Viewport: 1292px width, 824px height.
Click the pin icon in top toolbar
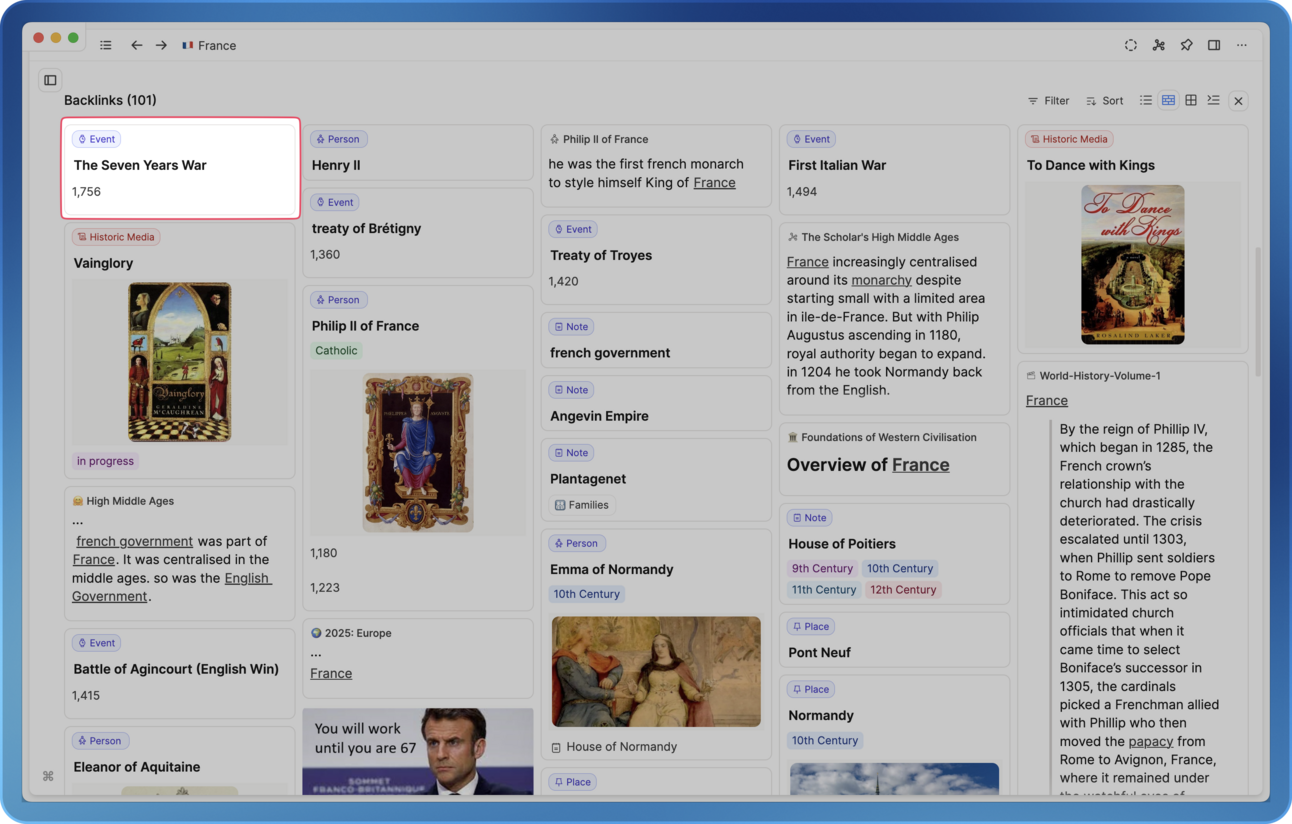(x=1186, y=45)
